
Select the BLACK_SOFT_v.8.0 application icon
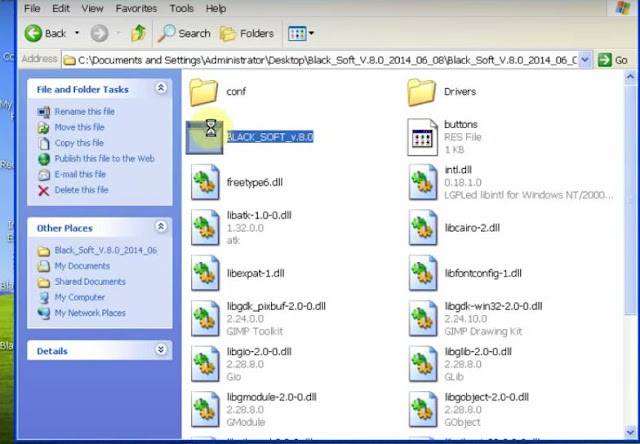204,137
